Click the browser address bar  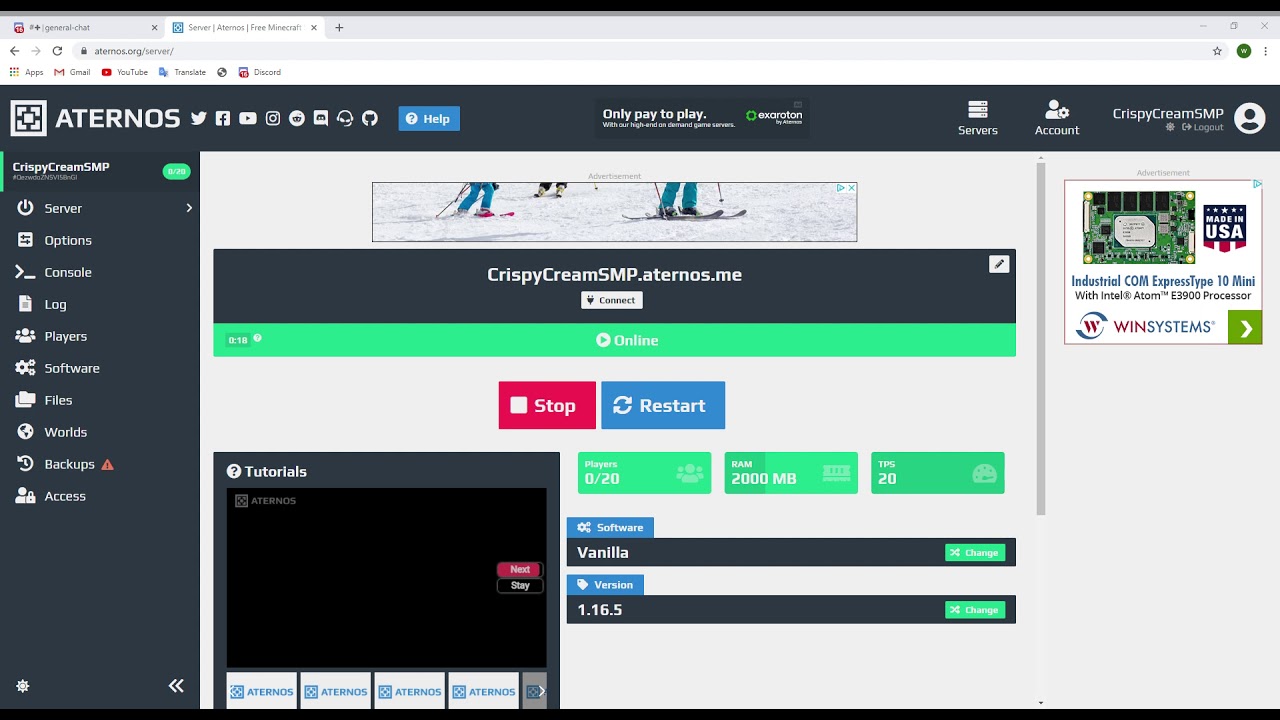(x=640, y=51)
